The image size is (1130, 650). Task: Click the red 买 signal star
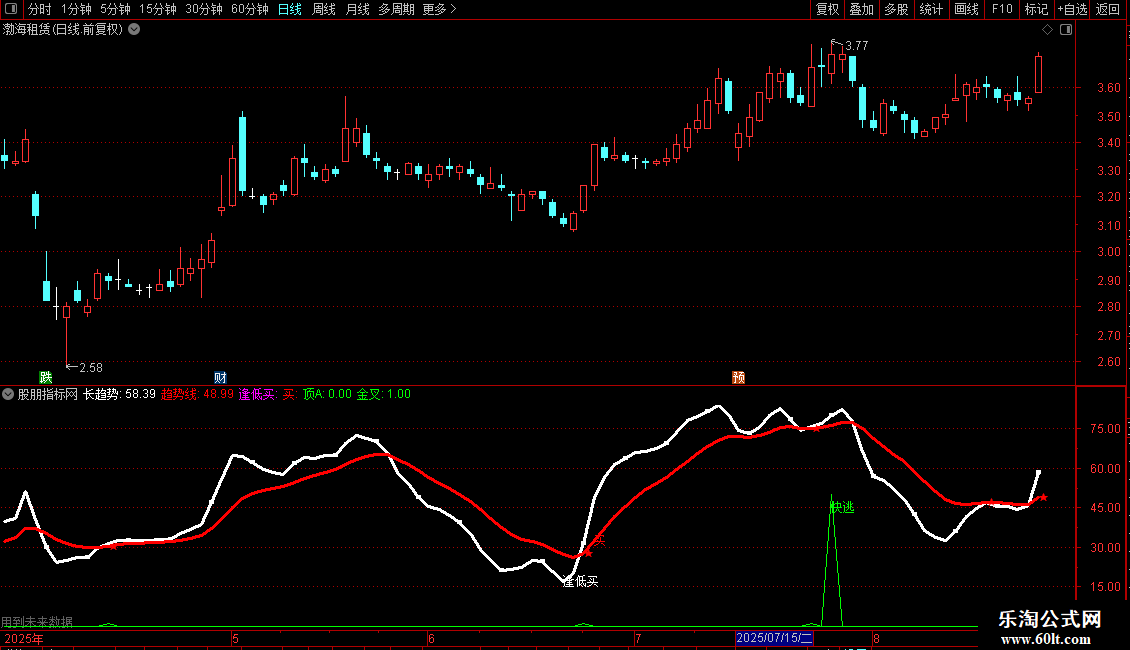pos(588,553)
